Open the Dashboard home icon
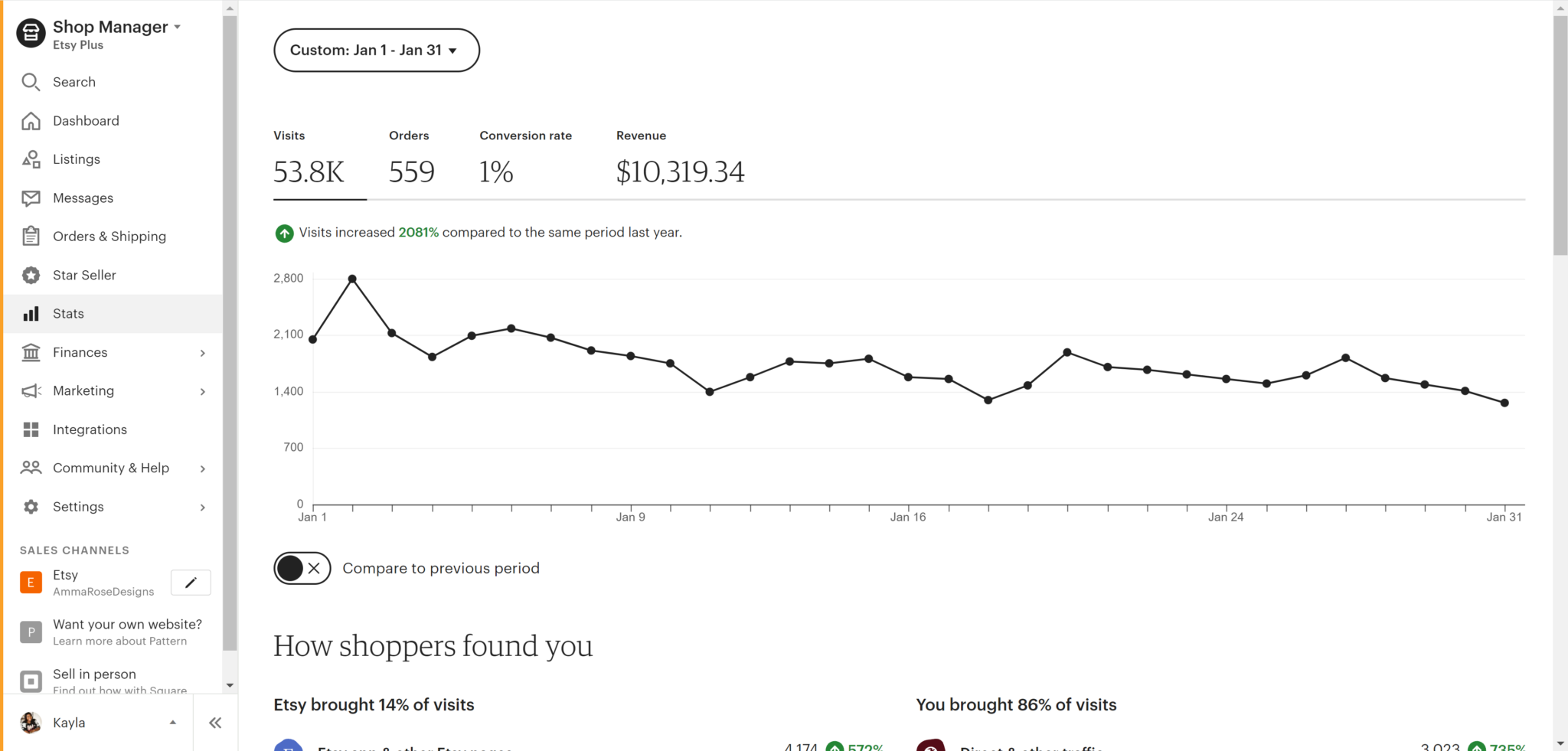The image size is (1568, 751). click(x=31, y=120)
